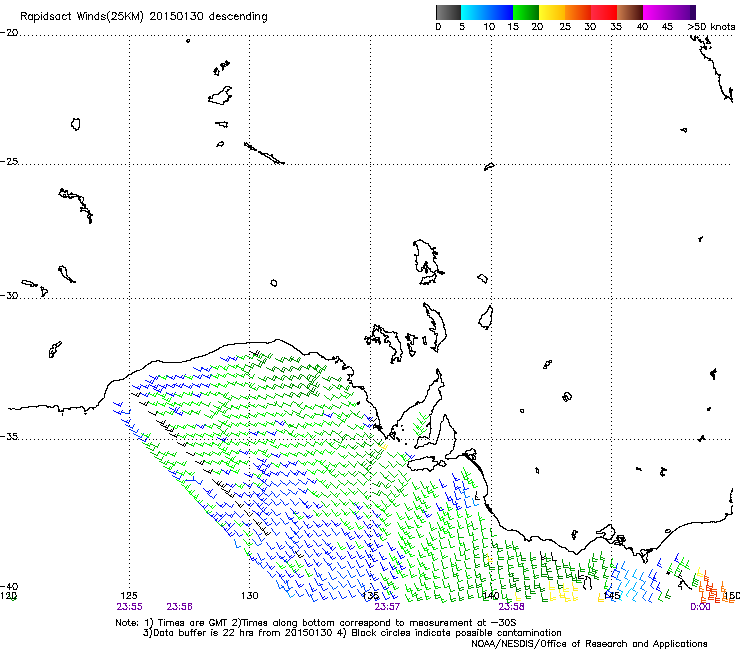Click the '0:00' overpass time label

pos(700,607)
